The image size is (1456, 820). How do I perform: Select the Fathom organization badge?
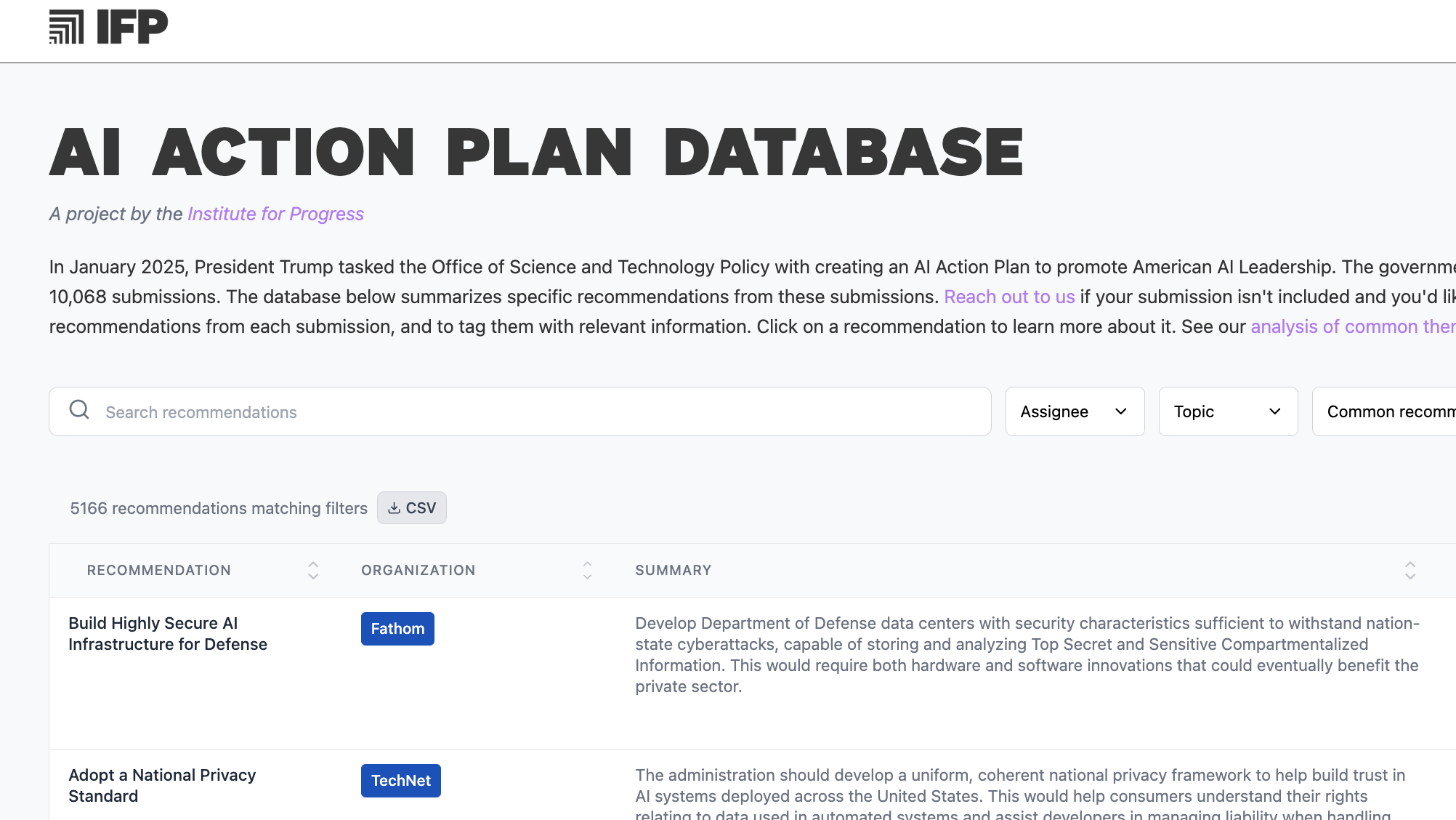397,628
